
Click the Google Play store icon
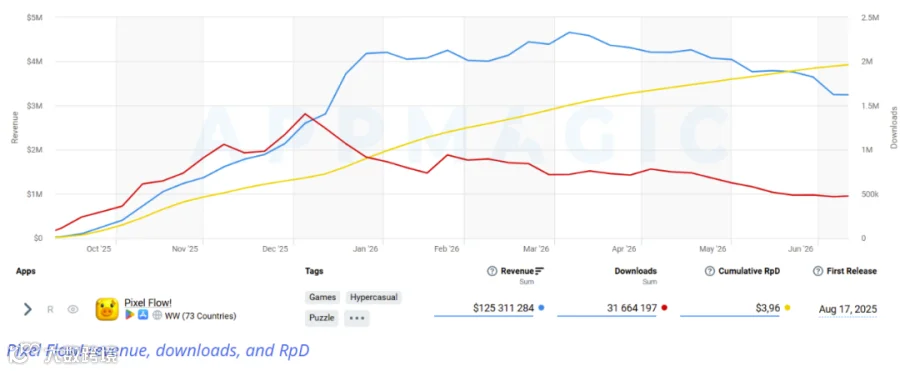pyautogui.click(x=130, y=315)
